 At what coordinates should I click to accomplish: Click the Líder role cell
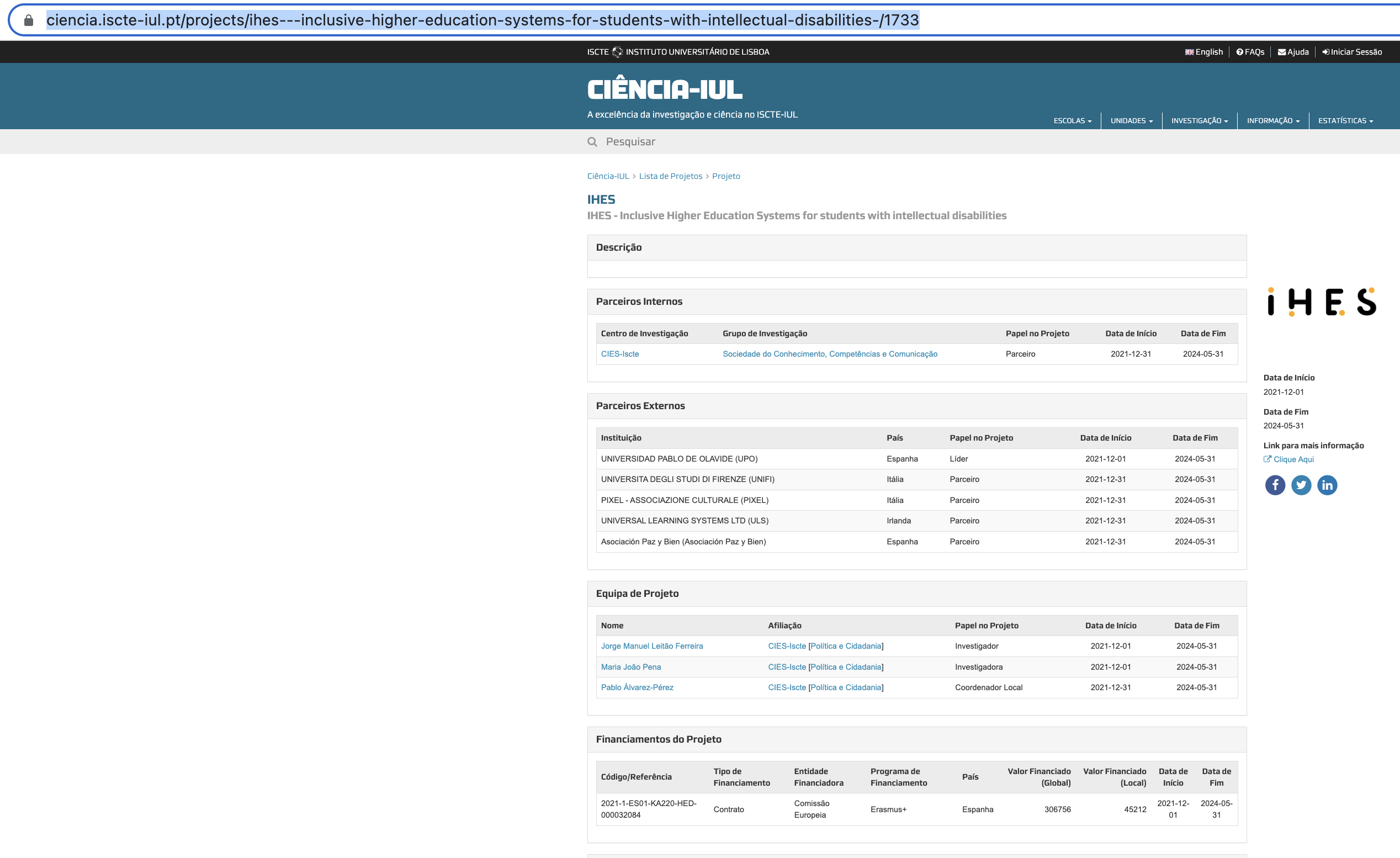[958, 459]
